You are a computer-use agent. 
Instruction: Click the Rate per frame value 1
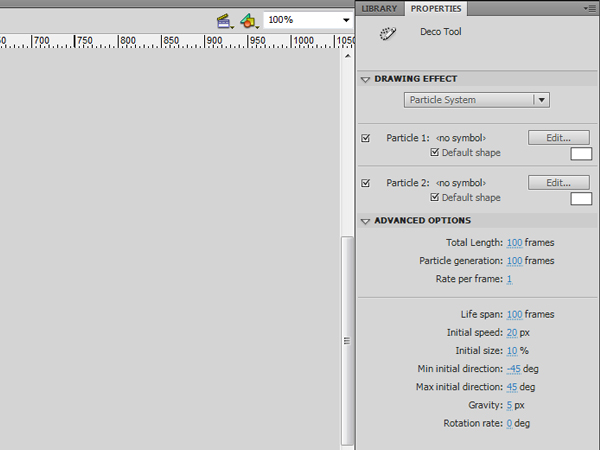coord(509,279)
